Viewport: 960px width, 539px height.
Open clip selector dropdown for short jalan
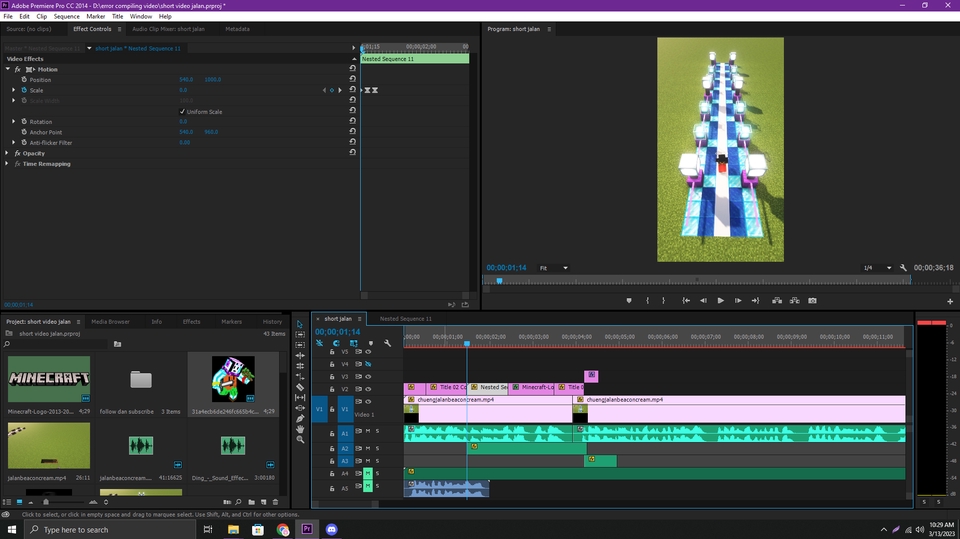[x=89, y=48]
